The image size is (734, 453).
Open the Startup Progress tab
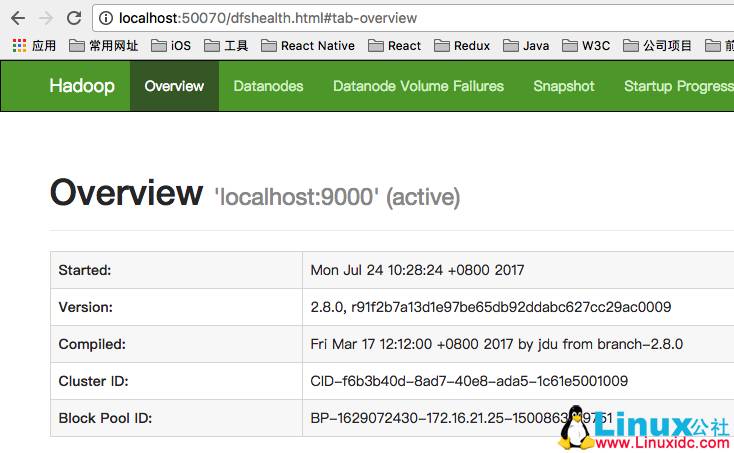(x=679, y=86)
